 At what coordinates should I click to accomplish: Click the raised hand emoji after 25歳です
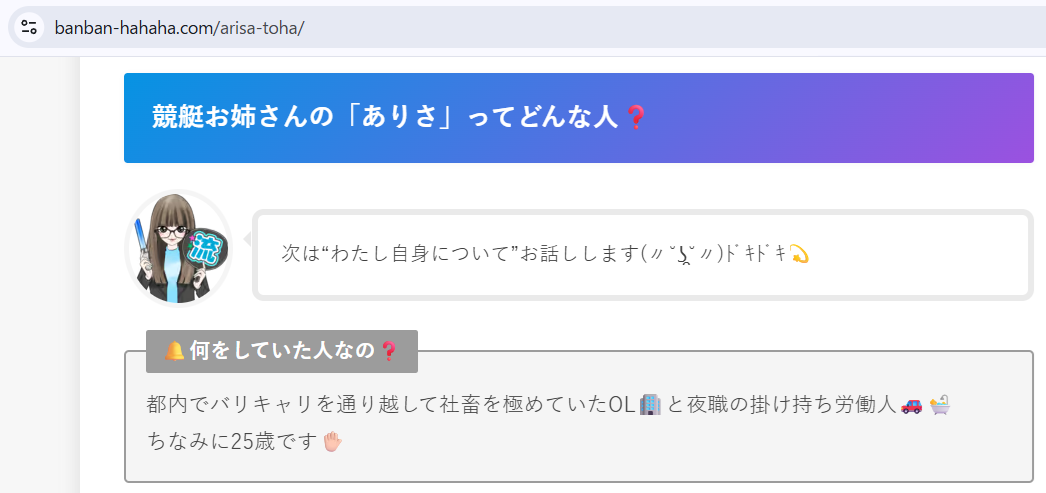pos(333,441)
